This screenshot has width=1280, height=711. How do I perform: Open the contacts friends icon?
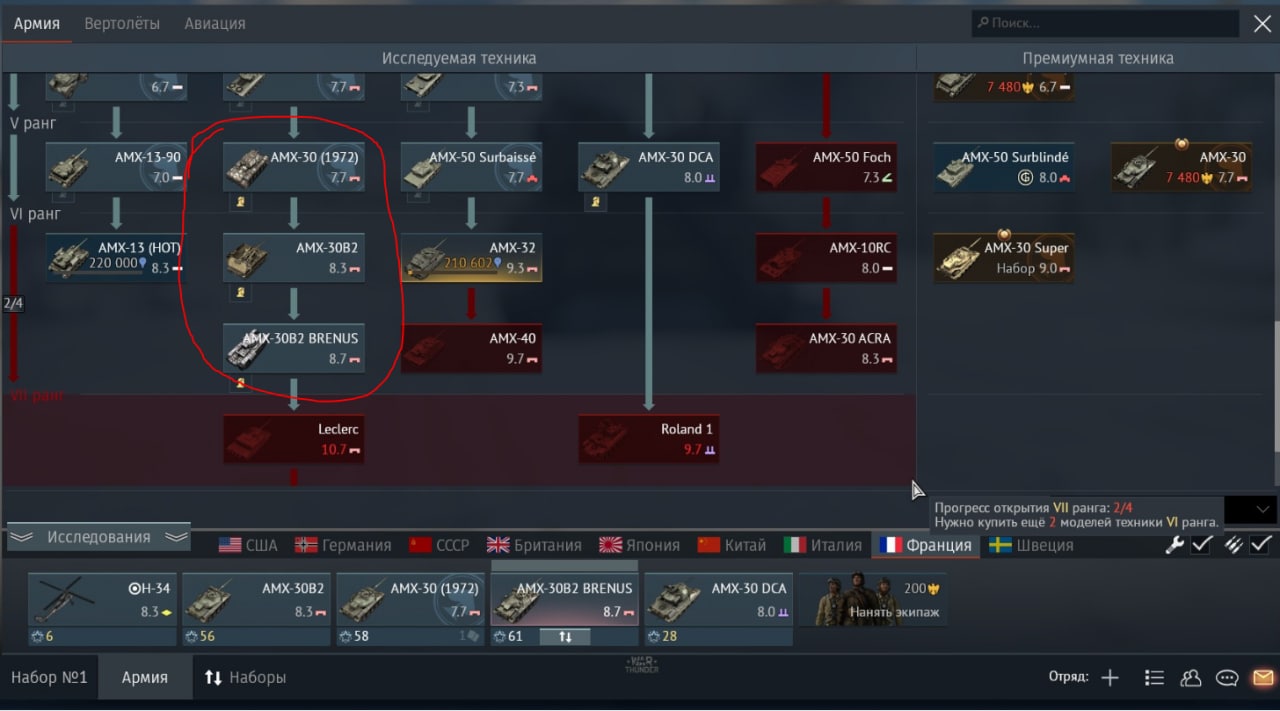(1190, 677)
